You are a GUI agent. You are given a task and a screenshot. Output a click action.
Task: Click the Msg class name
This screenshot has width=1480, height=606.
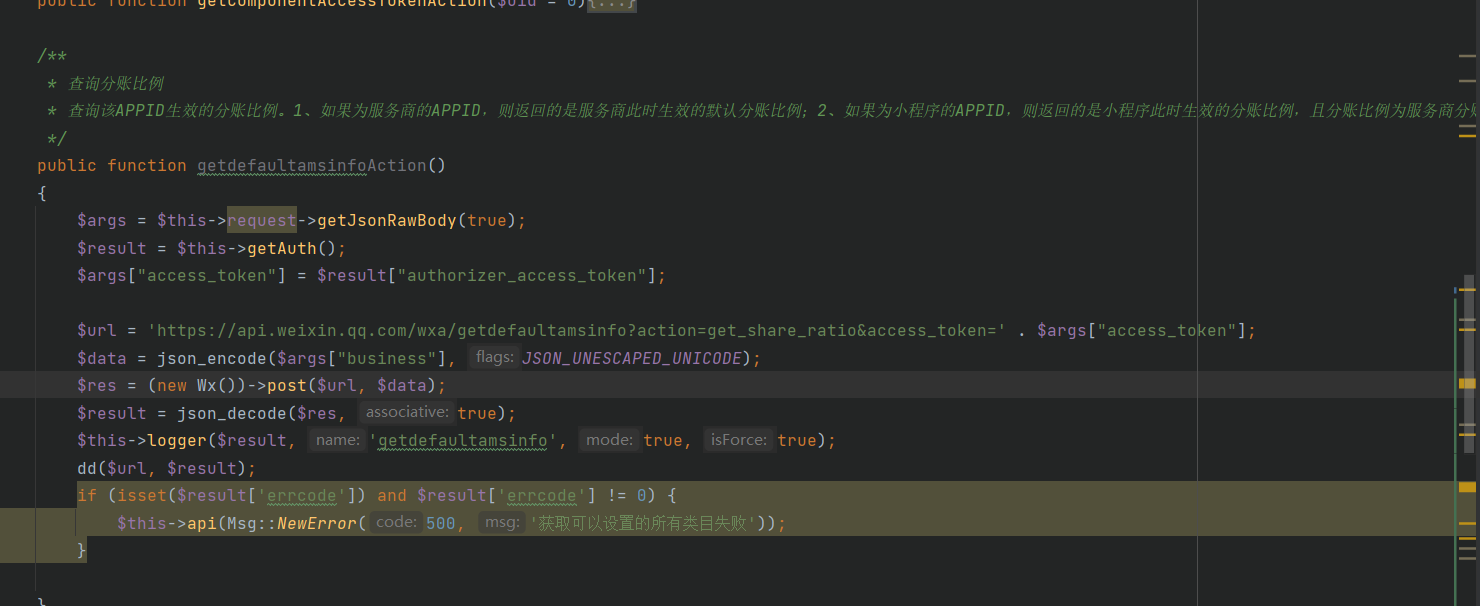(x=242, y=523)
